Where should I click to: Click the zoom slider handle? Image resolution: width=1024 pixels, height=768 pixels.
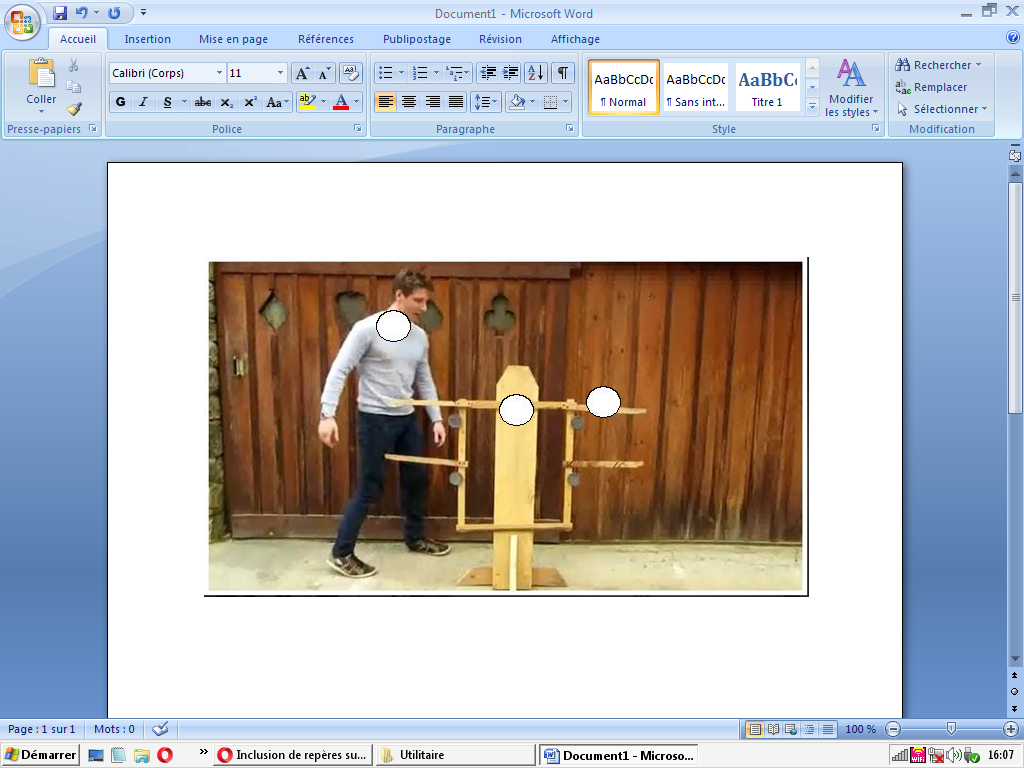[x=952, y=729]
